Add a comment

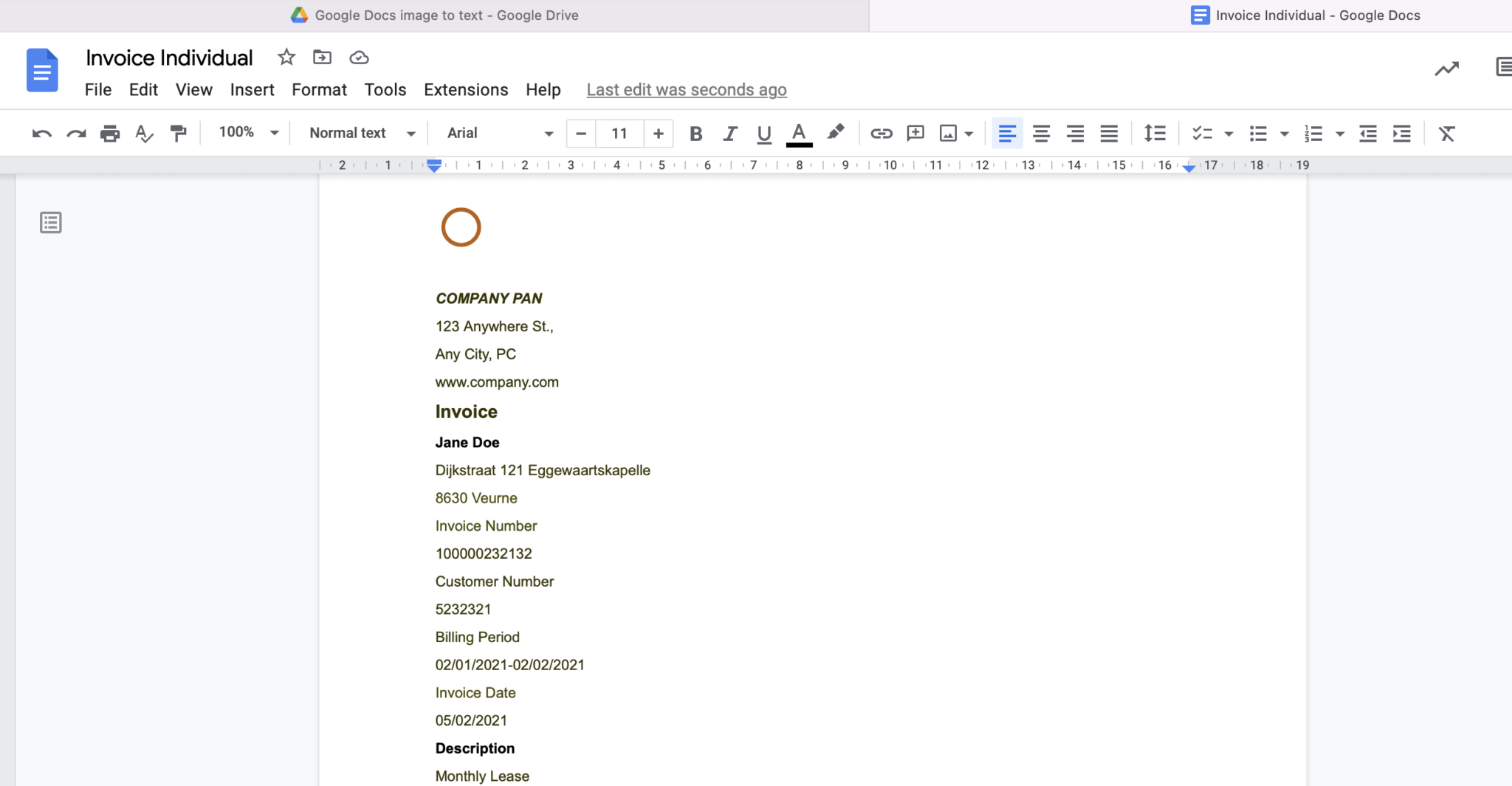pyautogui.click(x=914, y=134)
